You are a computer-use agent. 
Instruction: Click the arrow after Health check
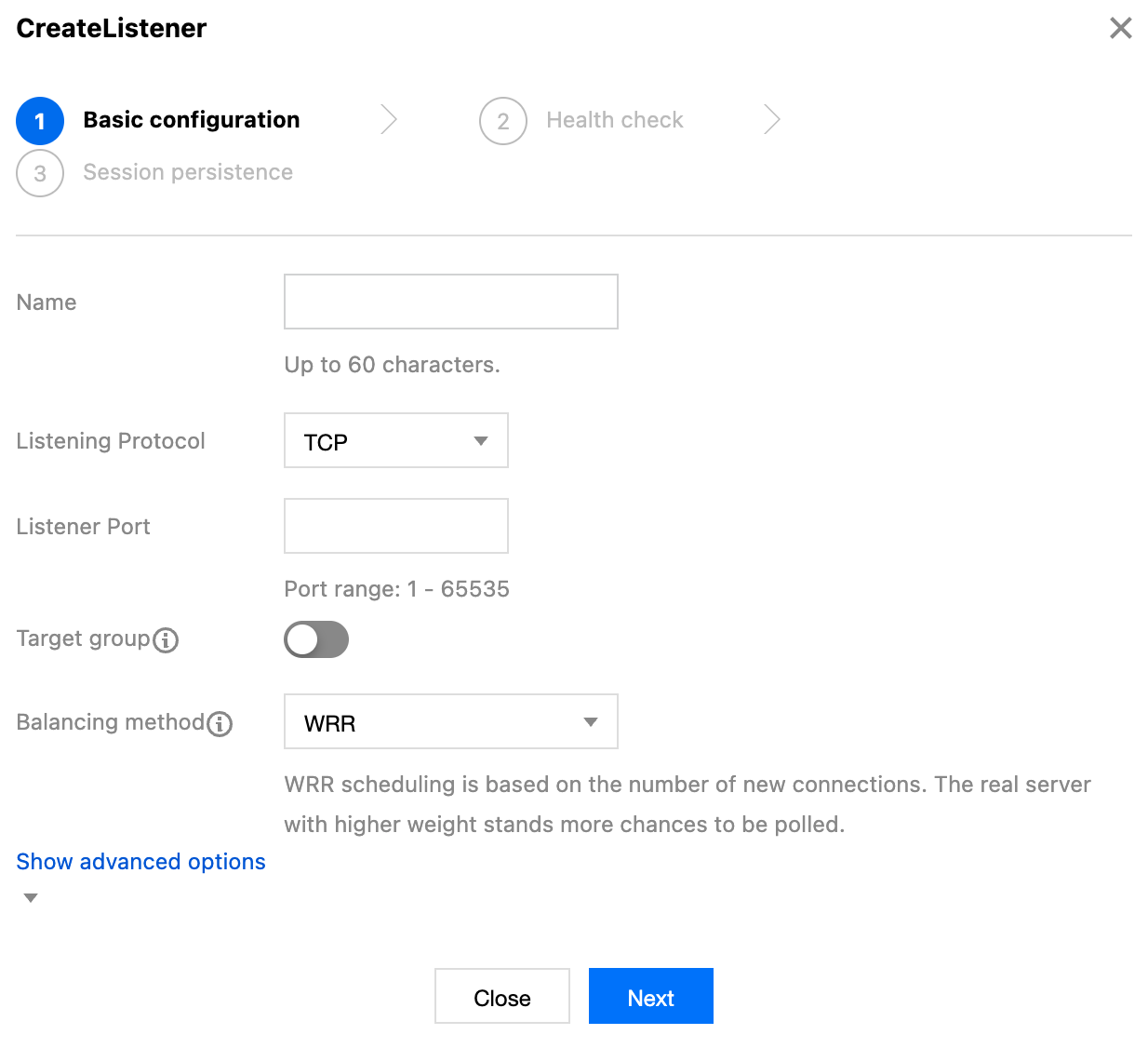pyautogui.click(x=771, y=120)
